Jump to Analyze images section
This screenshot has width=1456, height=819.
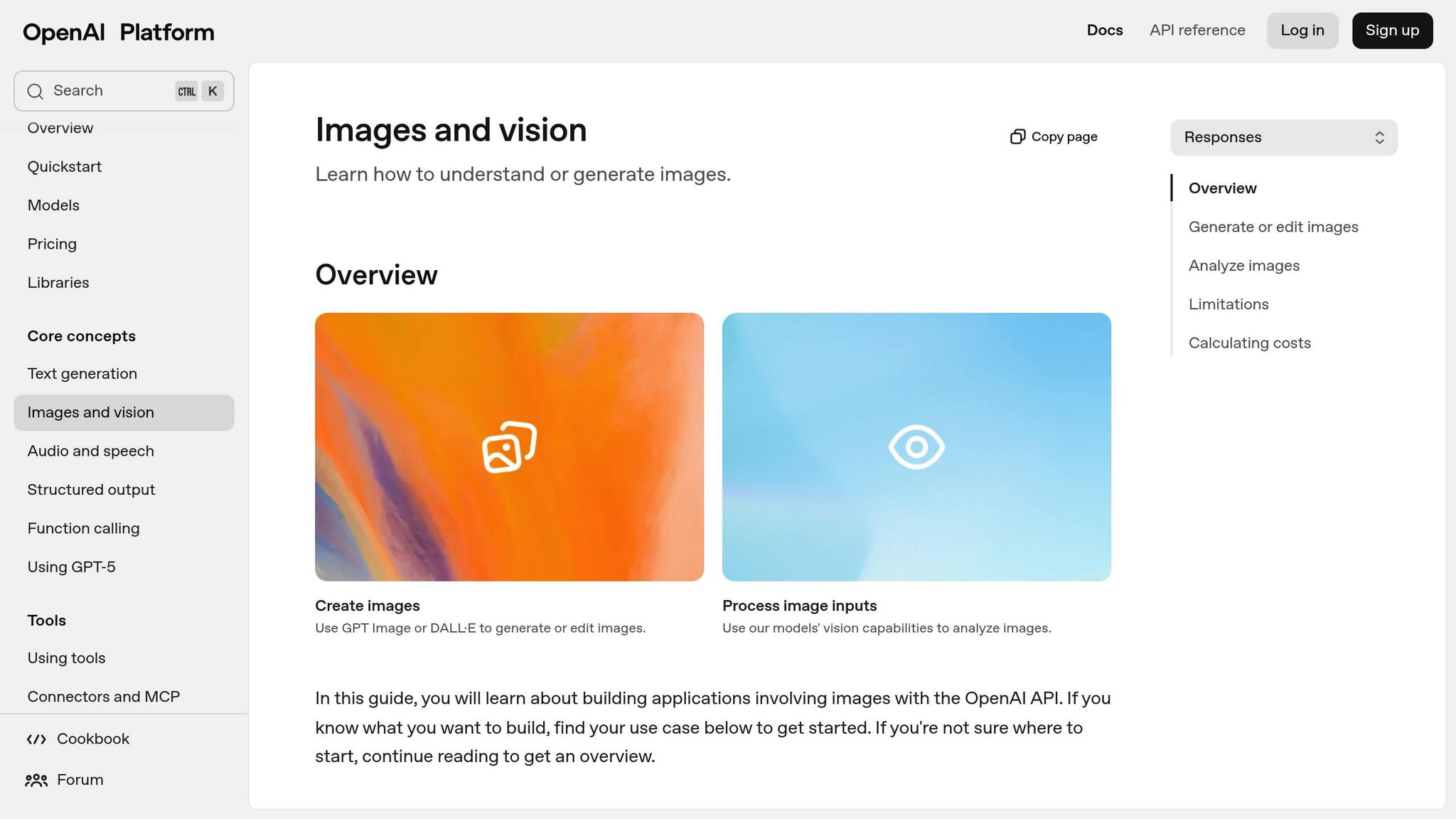click(1244, 266)
